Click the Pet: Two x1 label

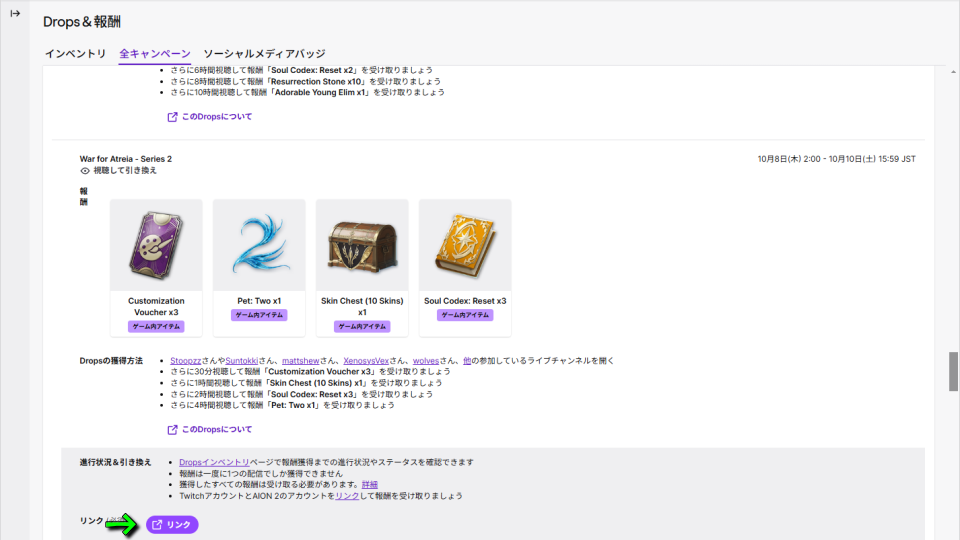tap(259, 301)
